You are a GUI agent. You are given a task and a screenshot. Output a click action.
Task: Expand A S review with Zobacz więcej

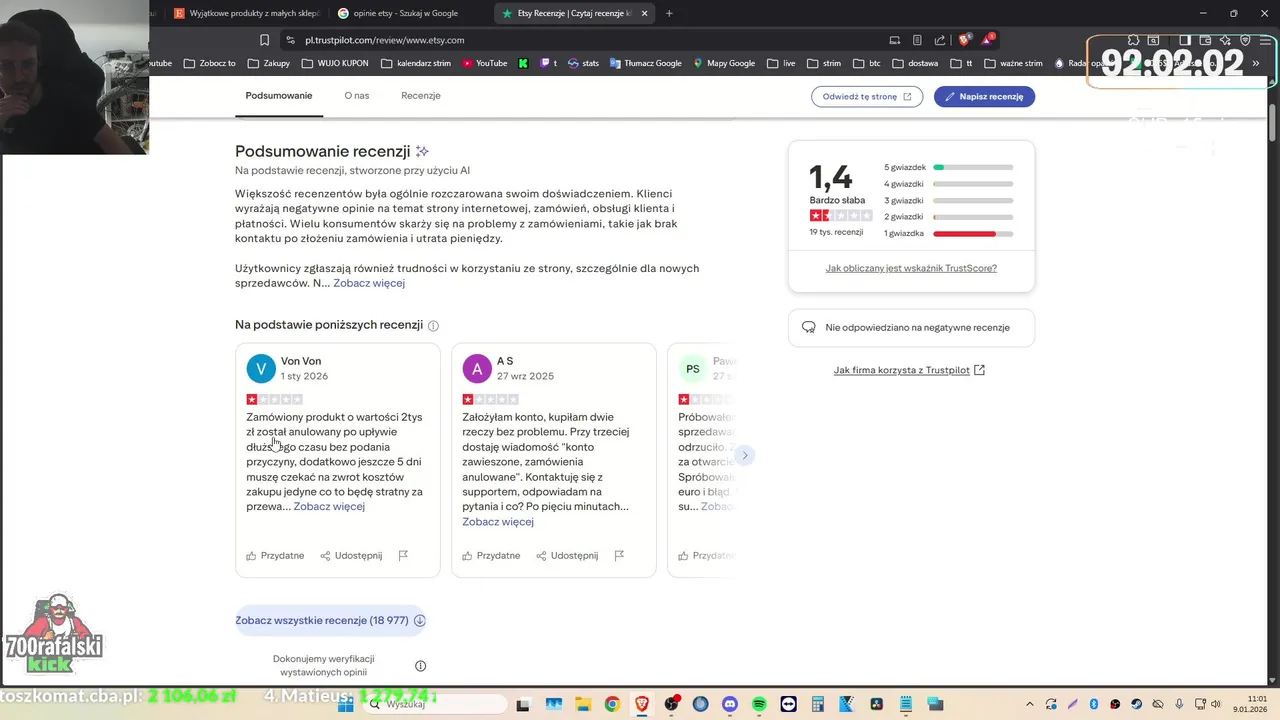pos(498,521)
